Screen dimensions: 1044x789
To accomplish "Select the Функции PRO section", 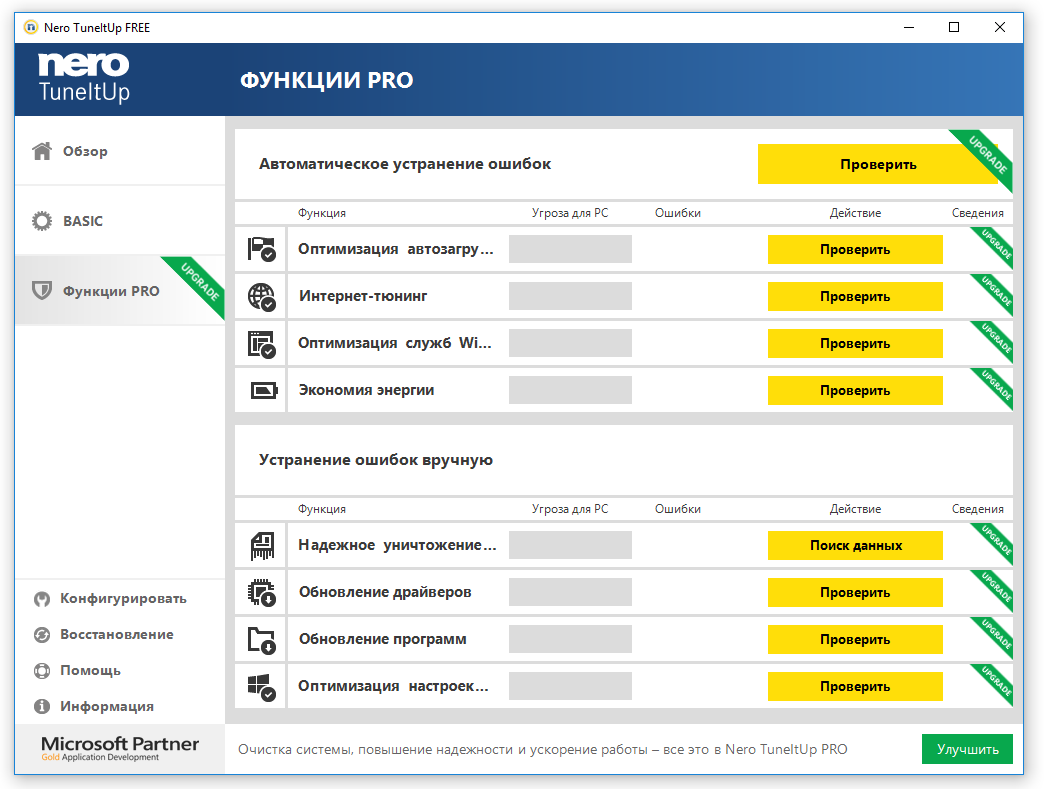I will click(x=120, y=291).
